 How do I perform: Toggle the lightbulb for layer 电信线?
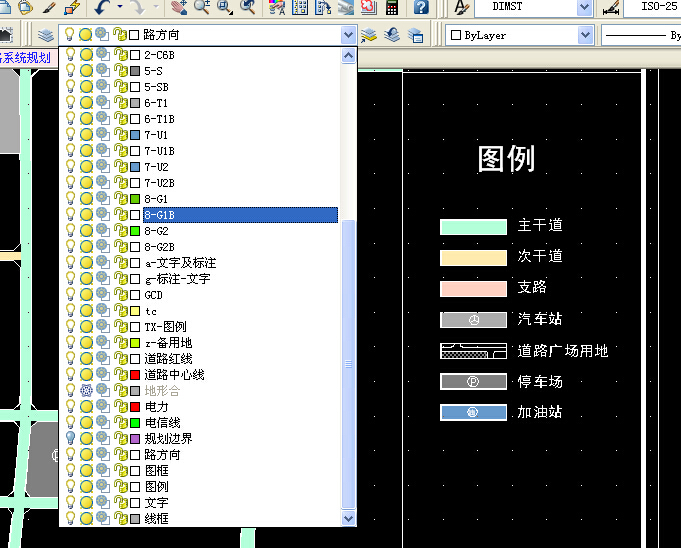[x=70, y=422]
